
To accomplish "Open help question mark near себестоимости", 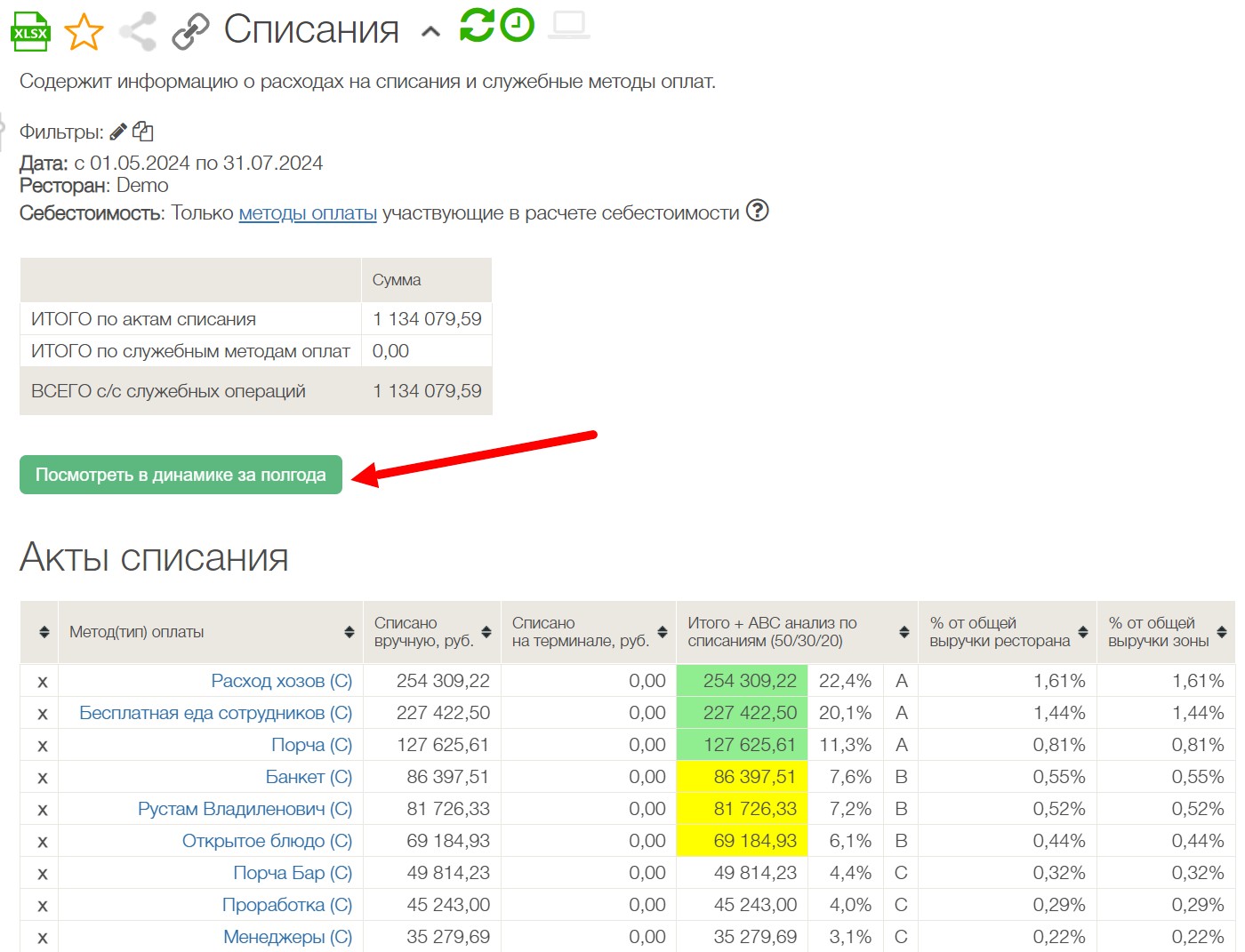I will coord(757,211).
